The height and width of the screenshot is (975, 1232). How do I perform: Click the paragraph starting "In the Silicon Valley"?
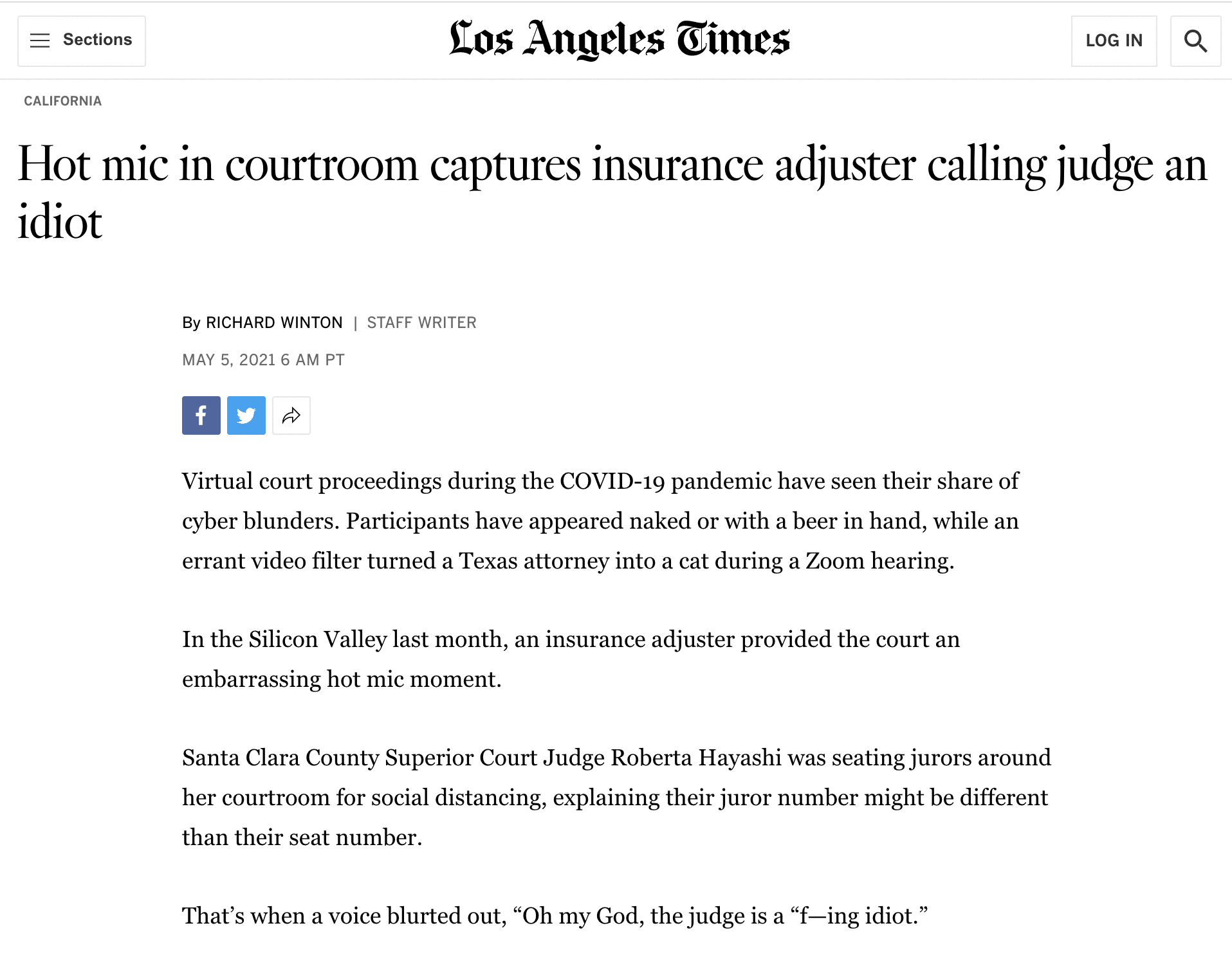(x=570, y=659)
